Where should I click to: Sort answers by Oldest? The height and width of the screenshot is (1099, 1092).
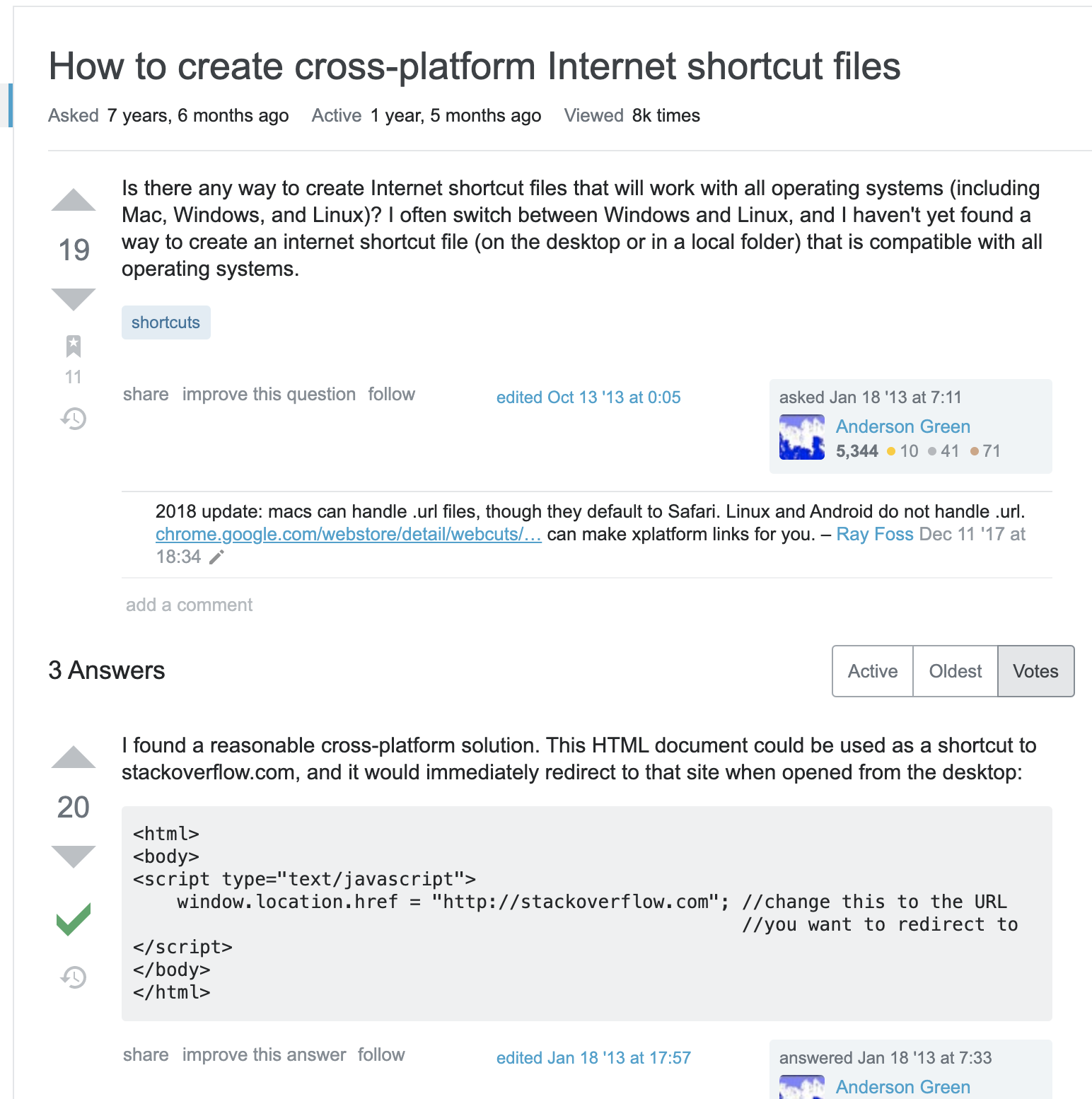(955, 671)
